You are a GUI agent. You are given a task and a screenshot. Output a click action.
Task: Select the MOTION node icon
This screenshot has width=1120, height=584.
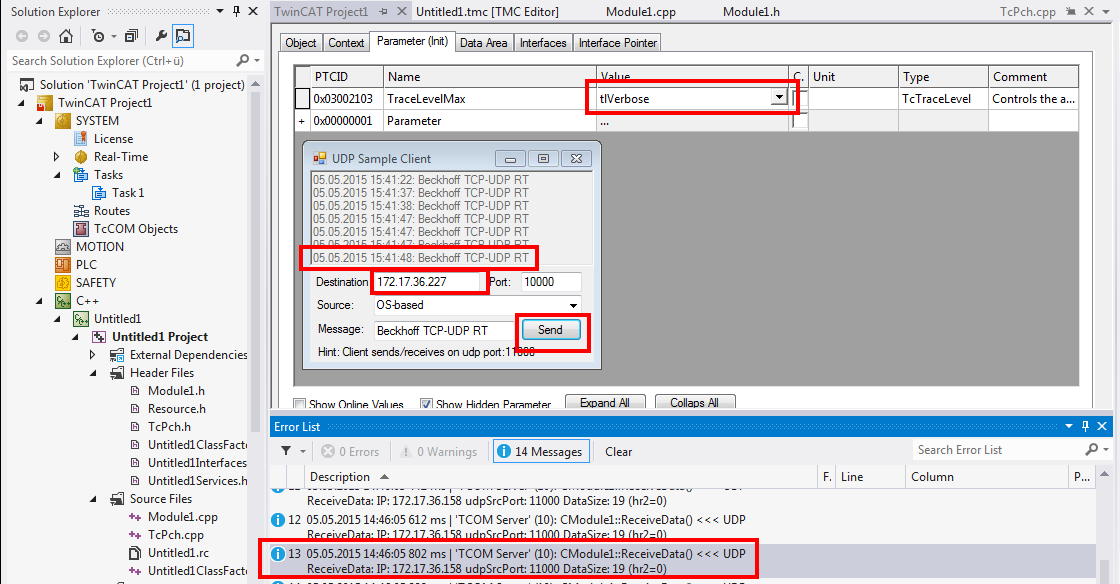63,246
